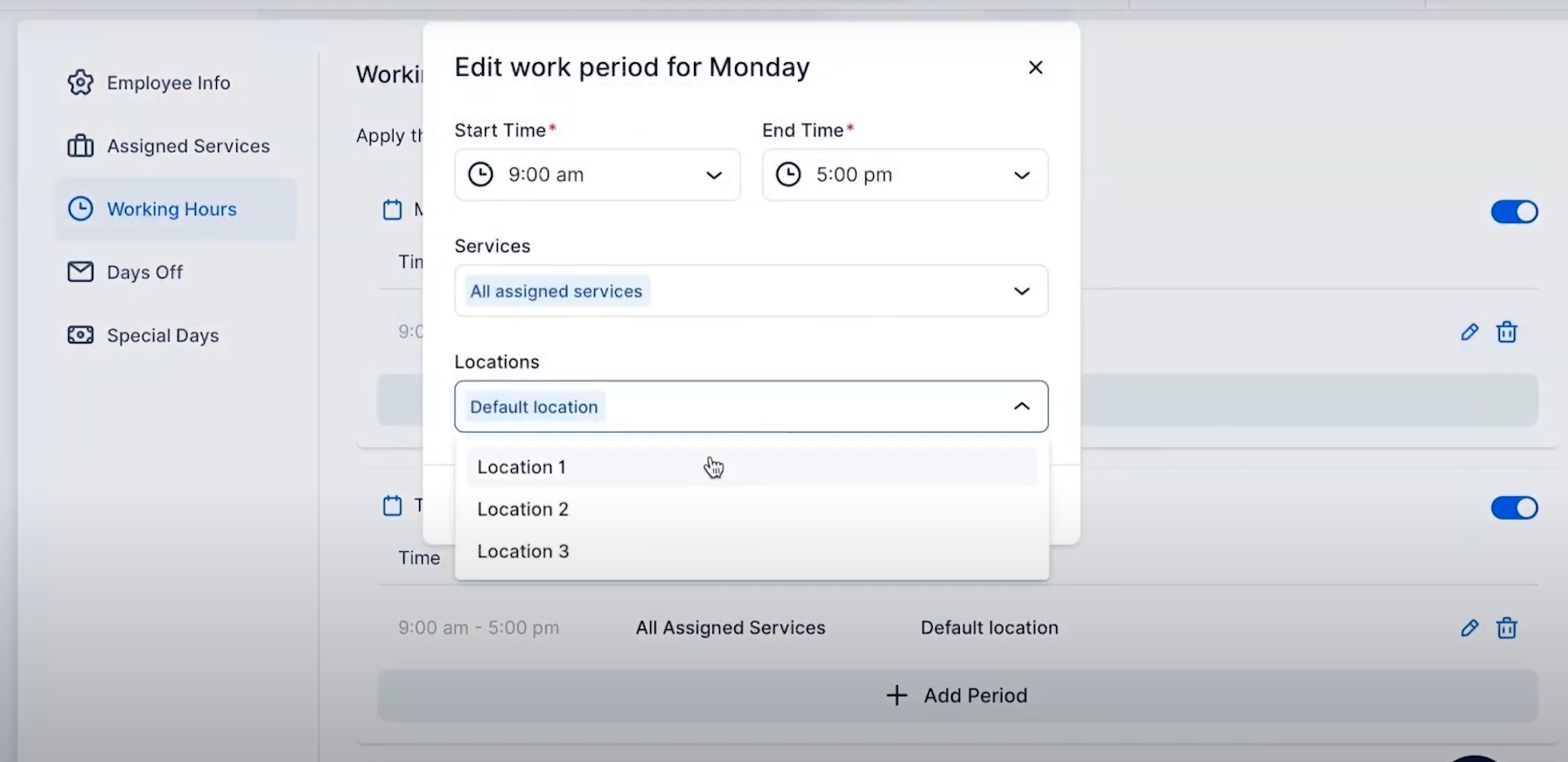
Task: Click the pencil edit icon for Monday period
Action: point(1470,332)
